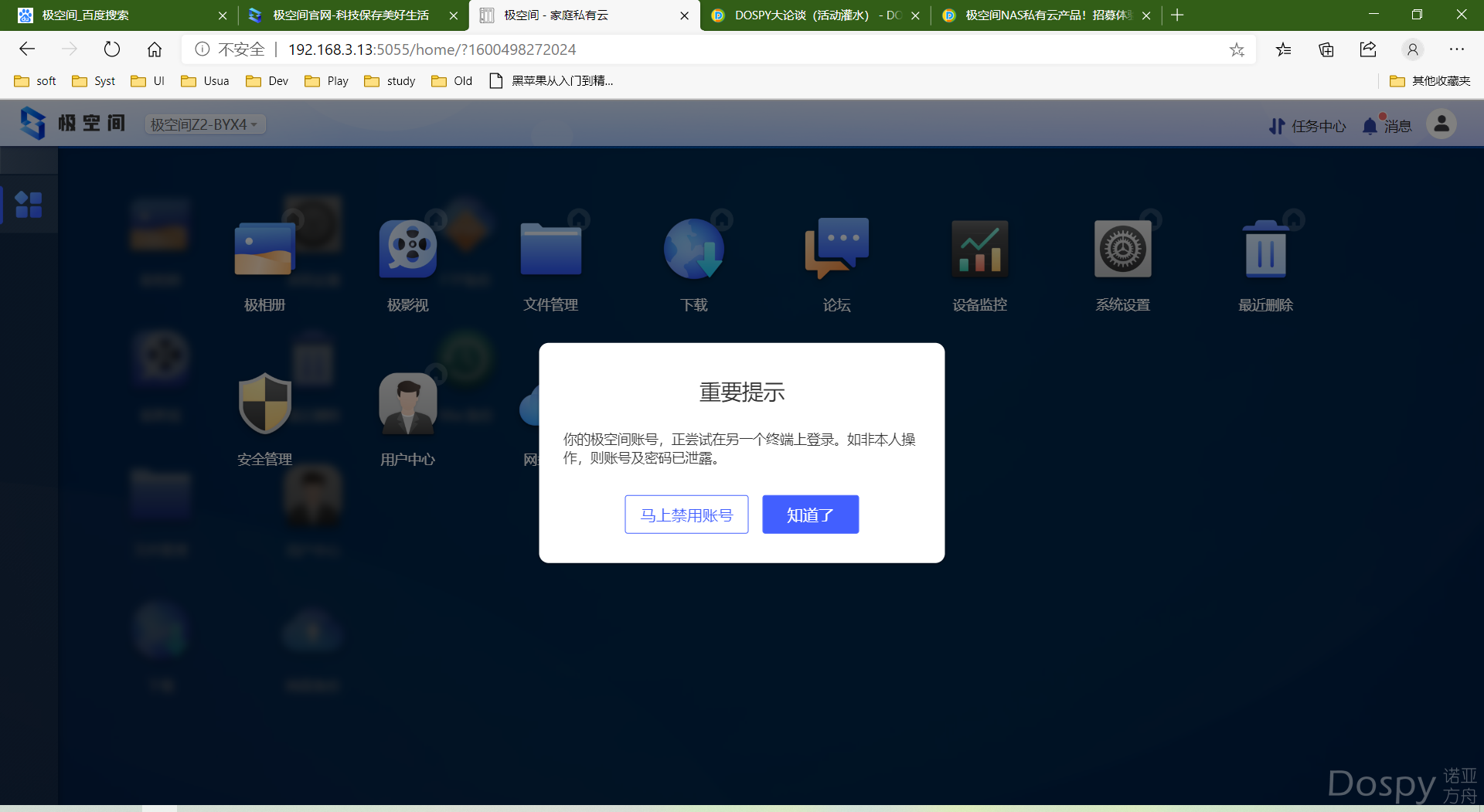Open 安全管理 security shield icon
This screenshot has height=812, width=1484.
click(x=264, y=404)
